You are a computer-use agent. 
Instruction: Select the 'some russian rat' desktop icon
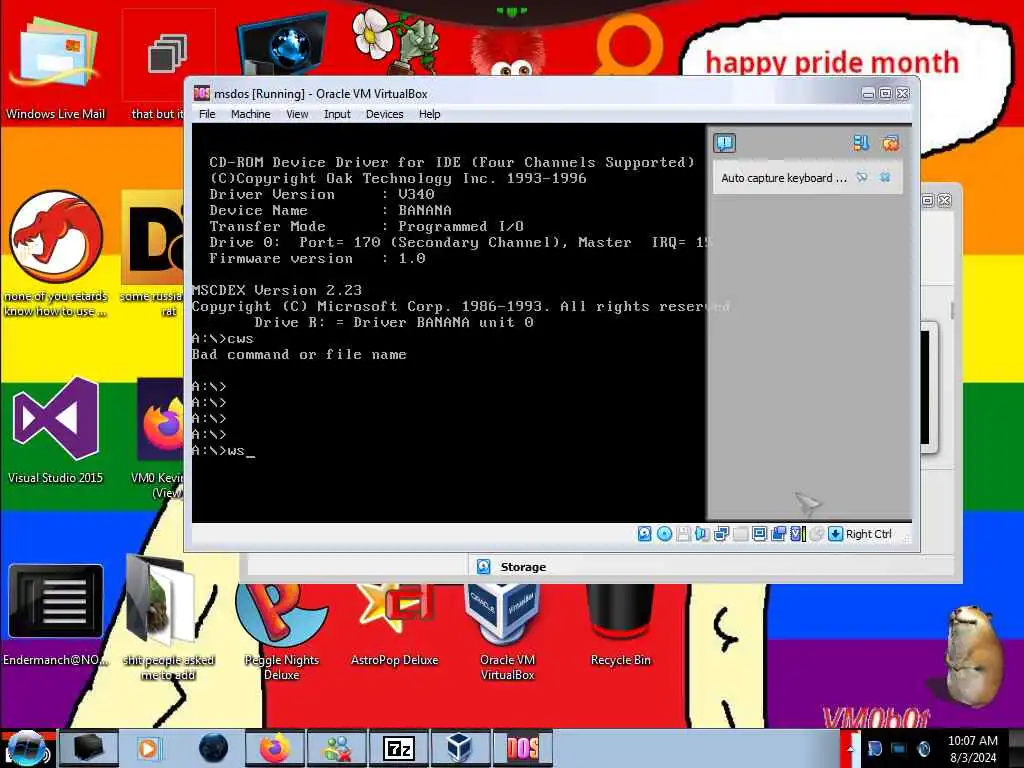(152, 253)
